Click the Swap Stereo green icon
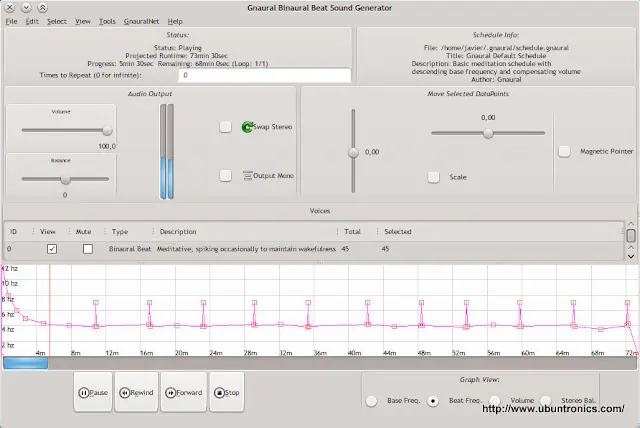Image resolution: width=640 pixels, height=428 pixels. [x=247, y=127]
